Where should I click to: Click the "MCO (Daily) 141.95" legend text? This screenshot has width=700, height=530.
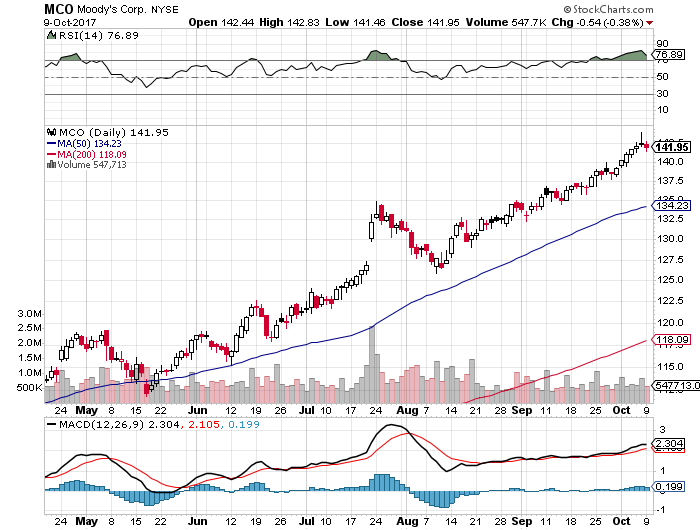point(114,133)
